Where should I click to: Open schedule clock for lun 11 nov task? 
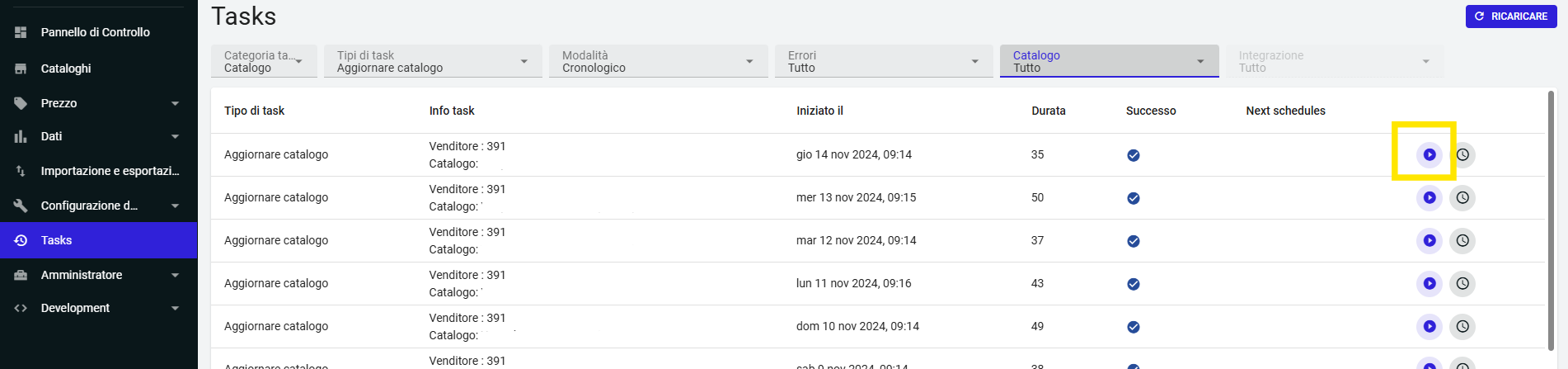click(1462, 283)
